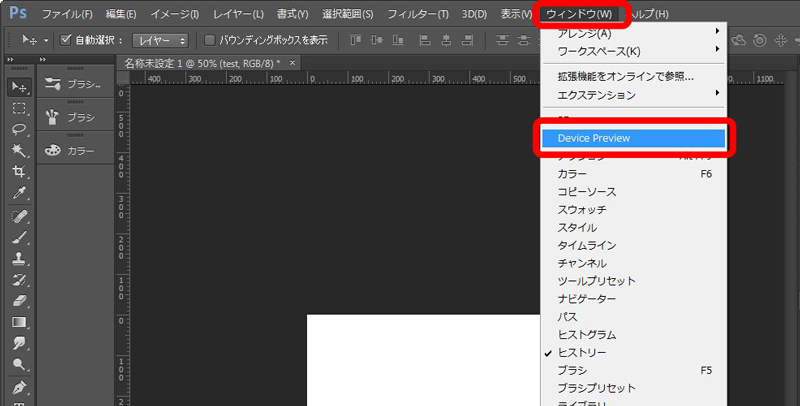
Task: Choose Device Preview from Window menu
Action: pos(633,138)
